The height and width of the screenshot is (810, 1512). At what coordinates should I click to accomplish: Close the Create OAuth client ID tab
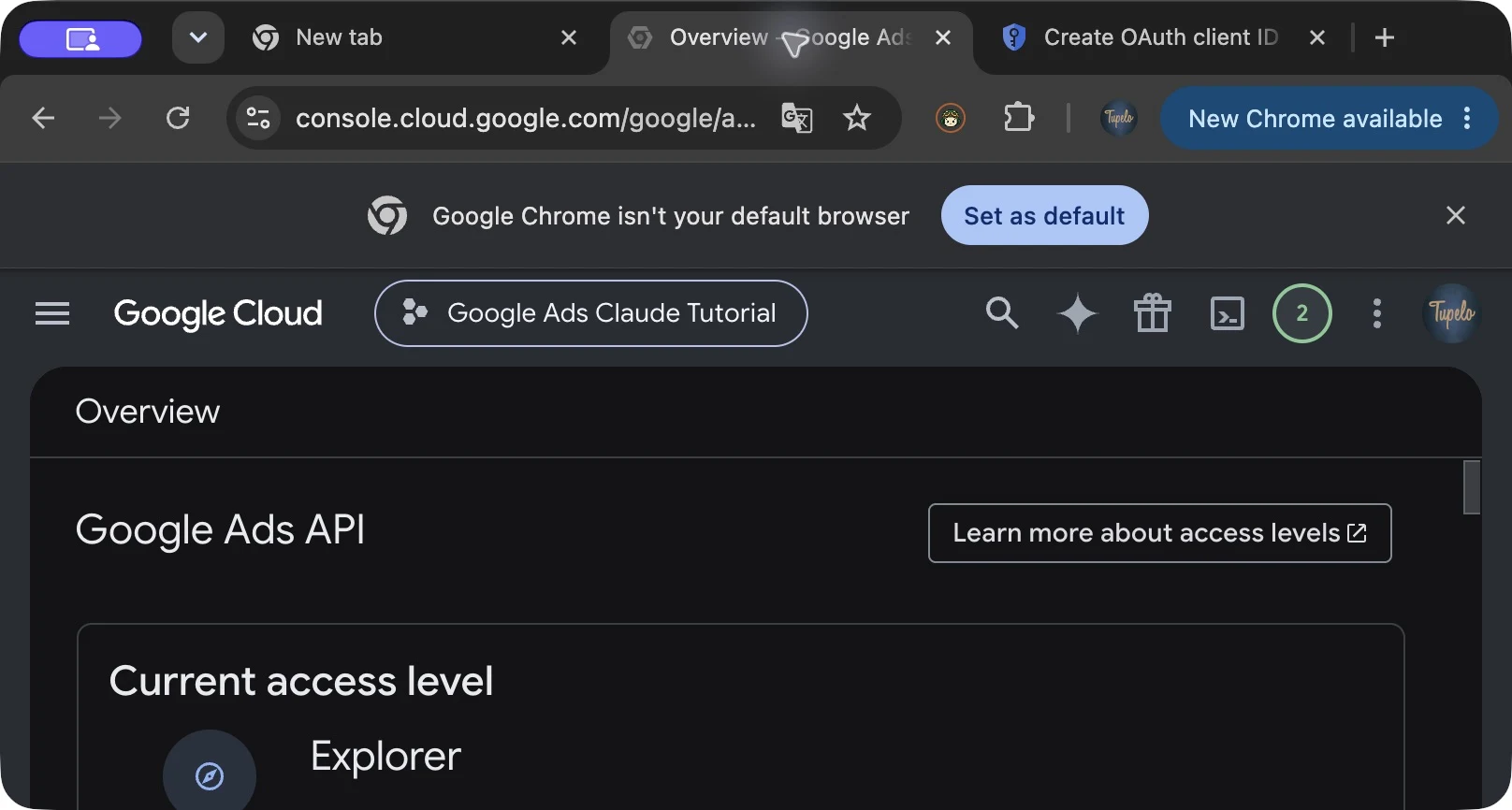1317,37
